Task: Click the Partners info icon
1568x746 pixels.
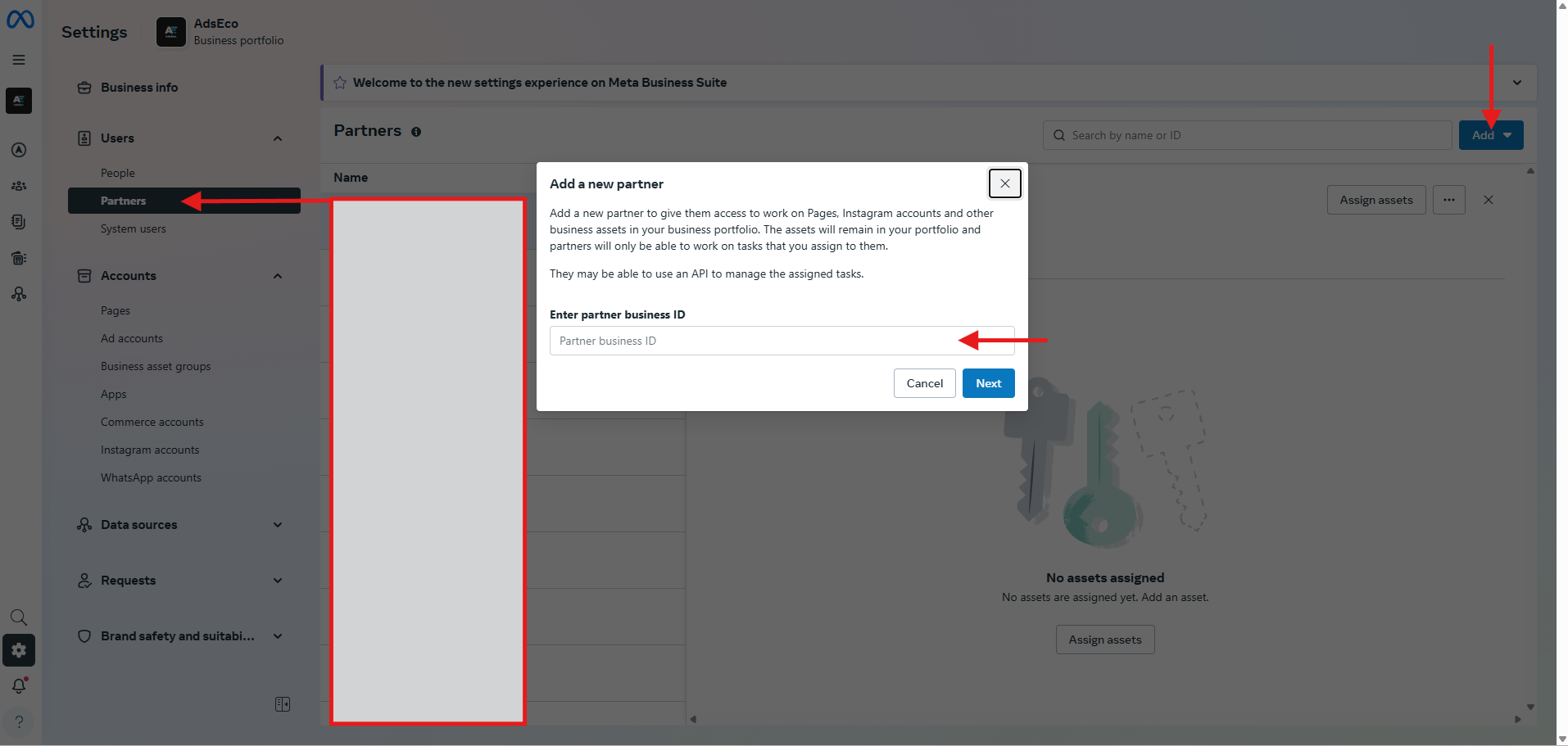Action: (416, 132)
